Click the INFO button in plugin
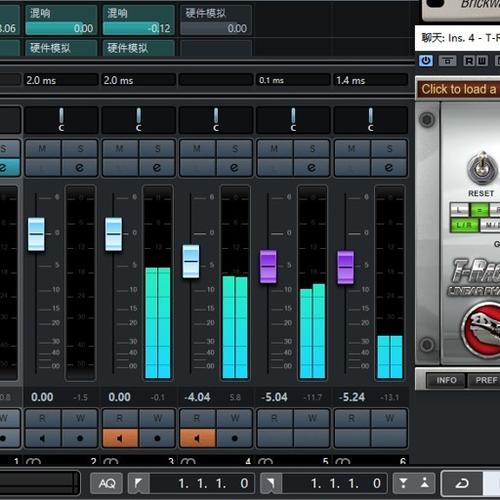Viewport: 500px width, 500px height. 446,380
